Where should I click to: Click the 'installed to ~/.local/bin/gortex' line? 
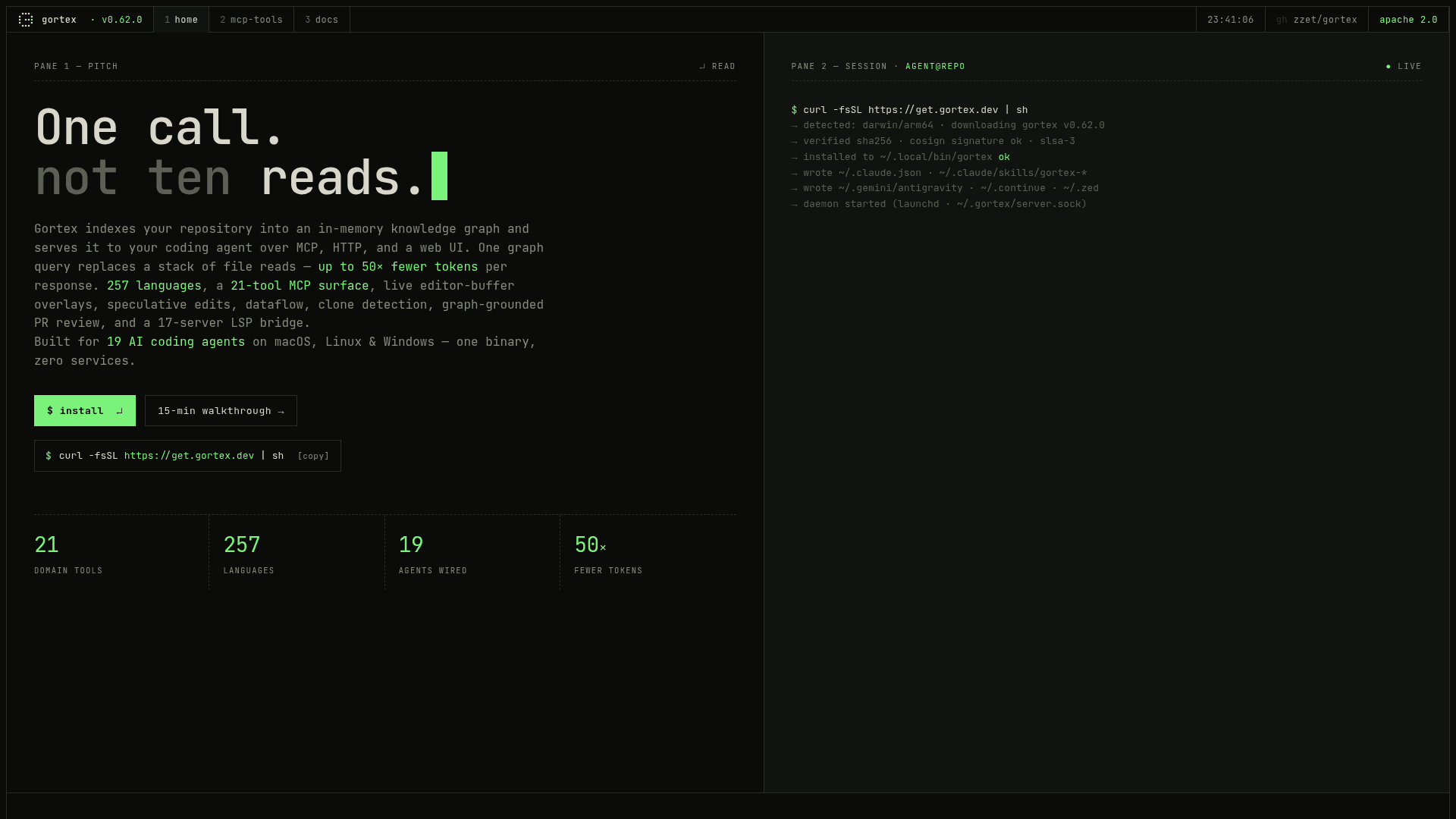click(900, 157)
